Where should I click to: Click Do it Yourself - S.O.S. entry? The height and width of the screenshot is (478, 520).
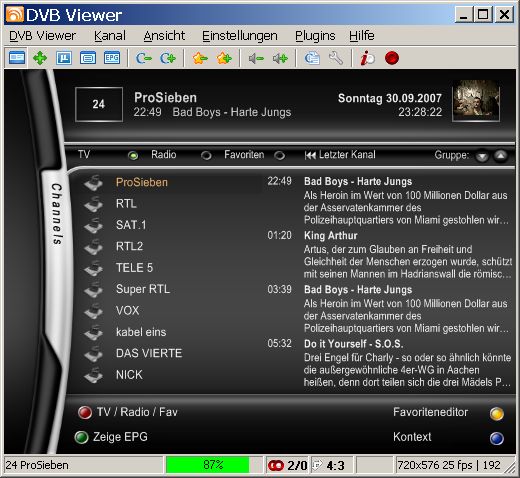[x=354, y=344]
